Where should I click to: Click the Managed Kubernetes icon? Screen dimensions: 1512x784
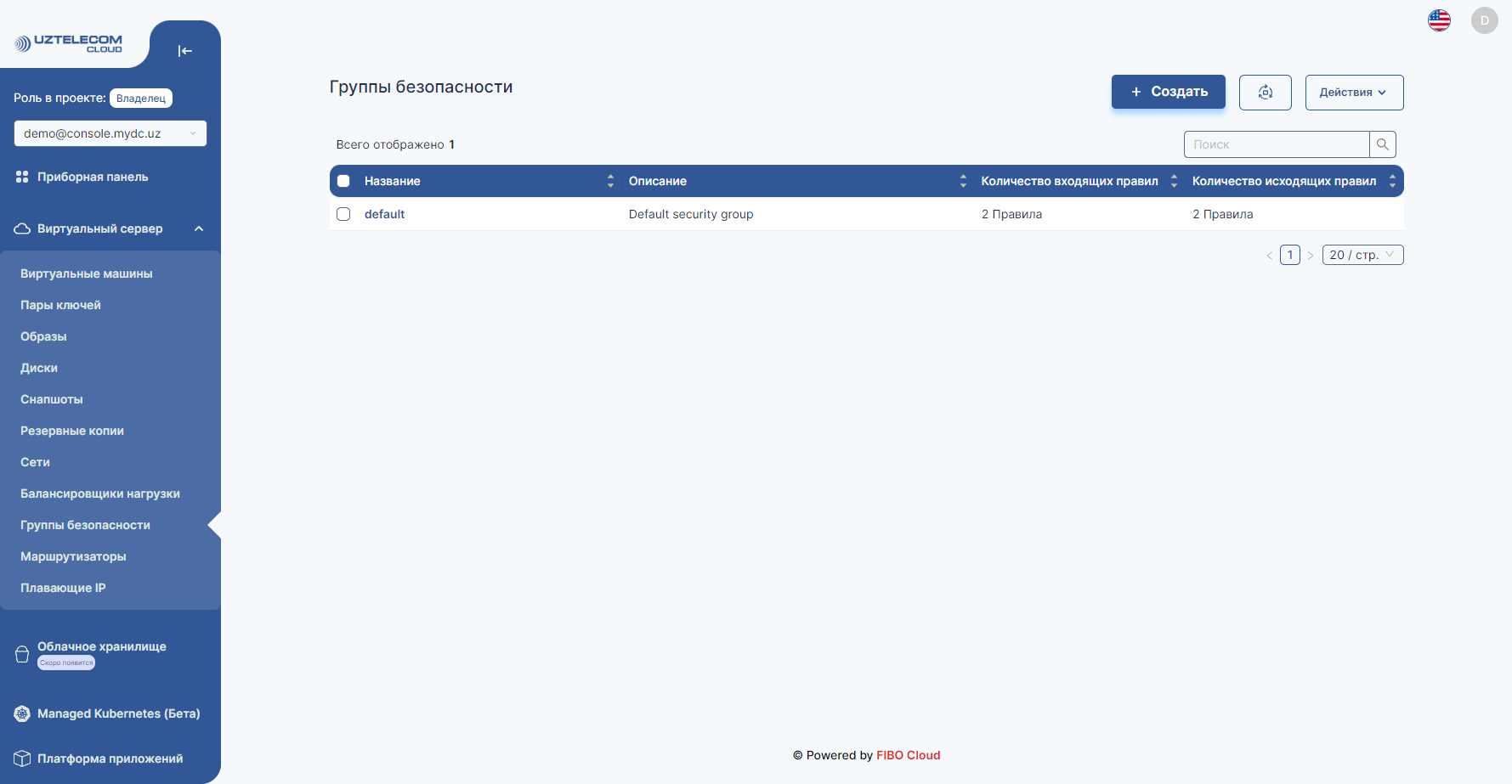22,713
